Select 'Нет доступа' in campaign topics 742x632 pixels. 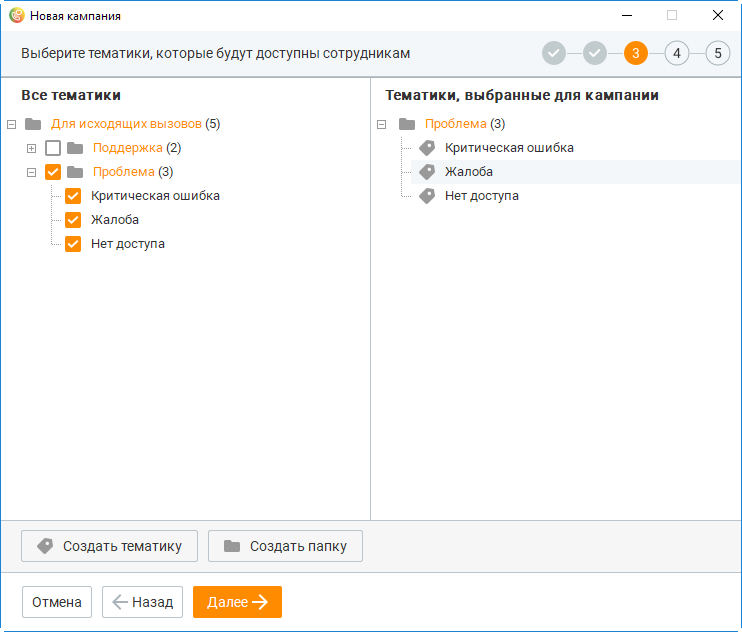click(482, 196)
